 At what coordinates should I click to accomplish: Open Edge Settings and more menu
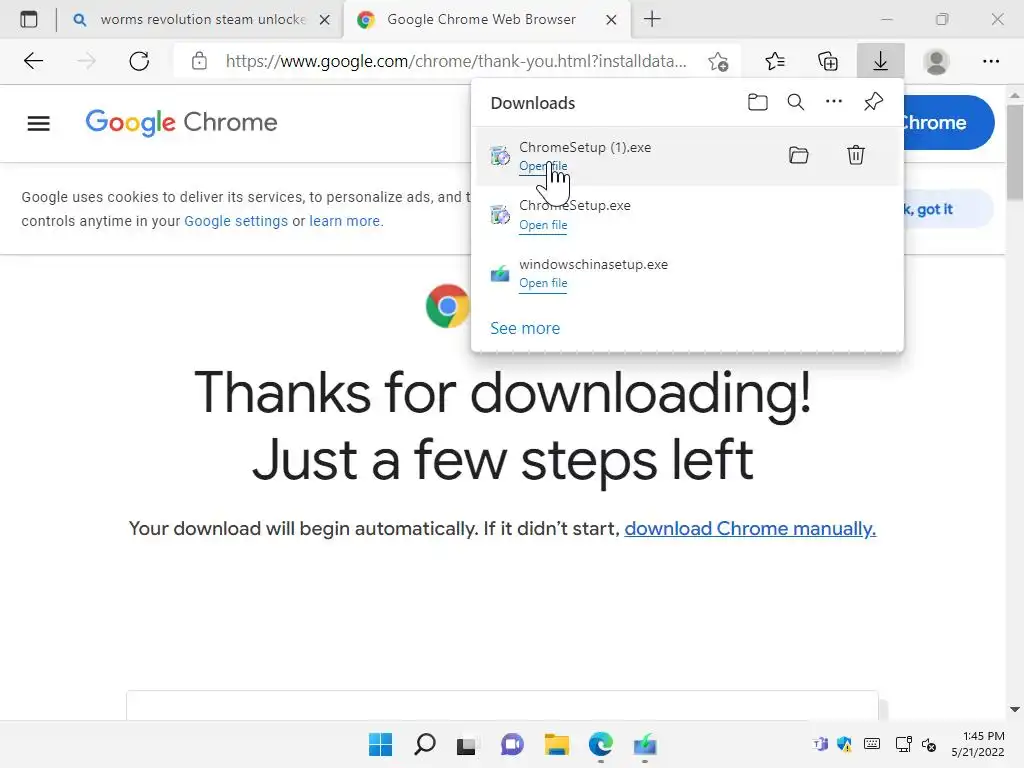click(x=991, y=61)
